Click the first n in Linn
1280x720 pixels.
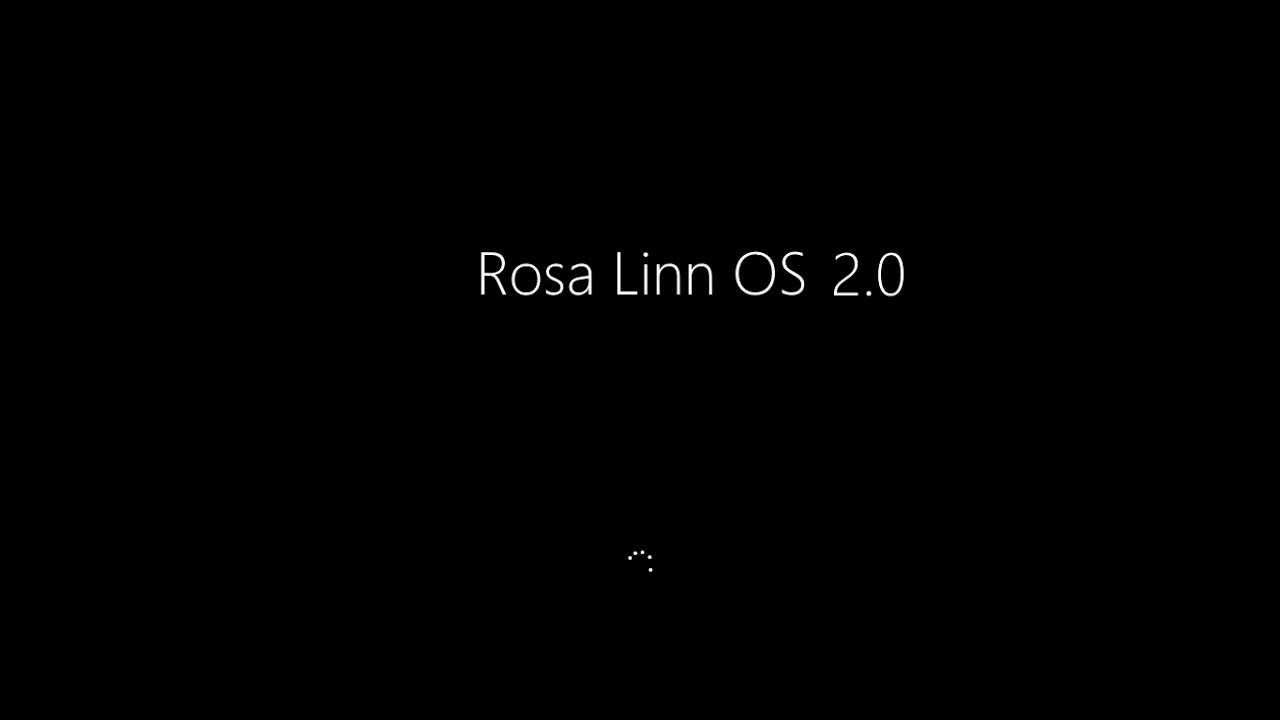click(x=670, y=281)
